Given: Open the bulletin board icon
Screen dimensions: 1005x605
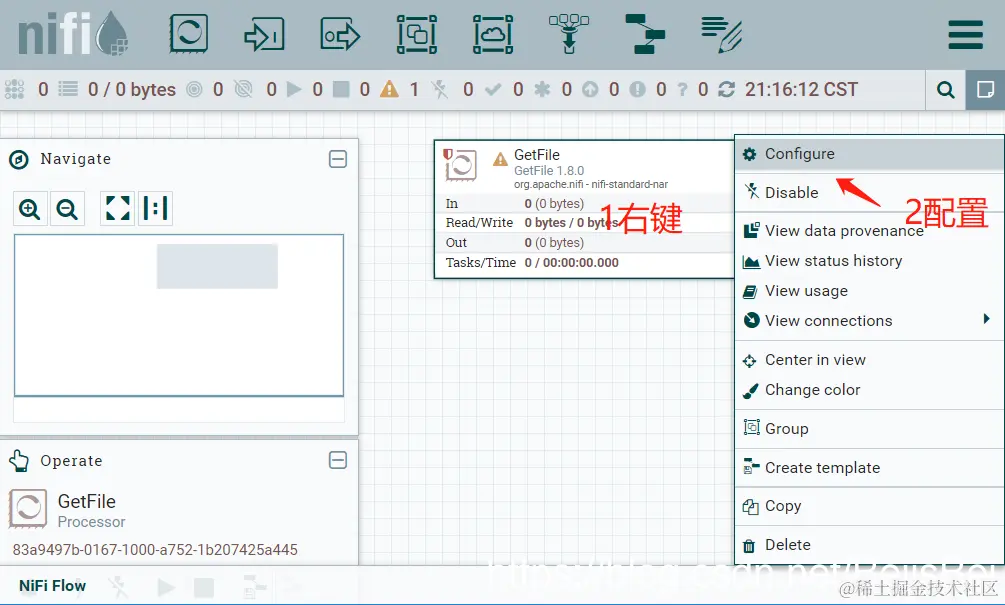Looking at the screenshot, I should [x=985, y=90].
